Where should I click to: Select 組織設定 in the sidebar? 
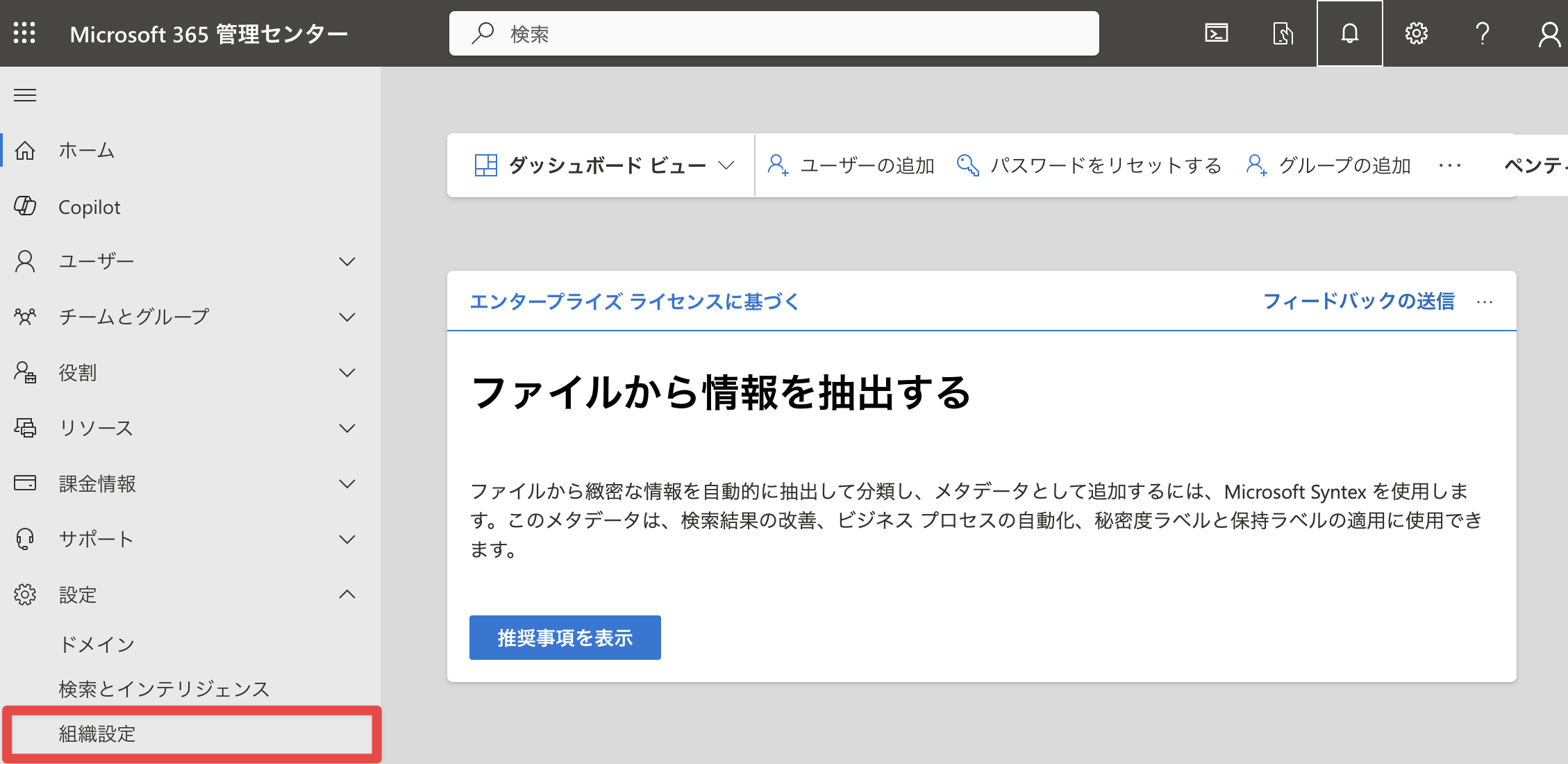192,734
